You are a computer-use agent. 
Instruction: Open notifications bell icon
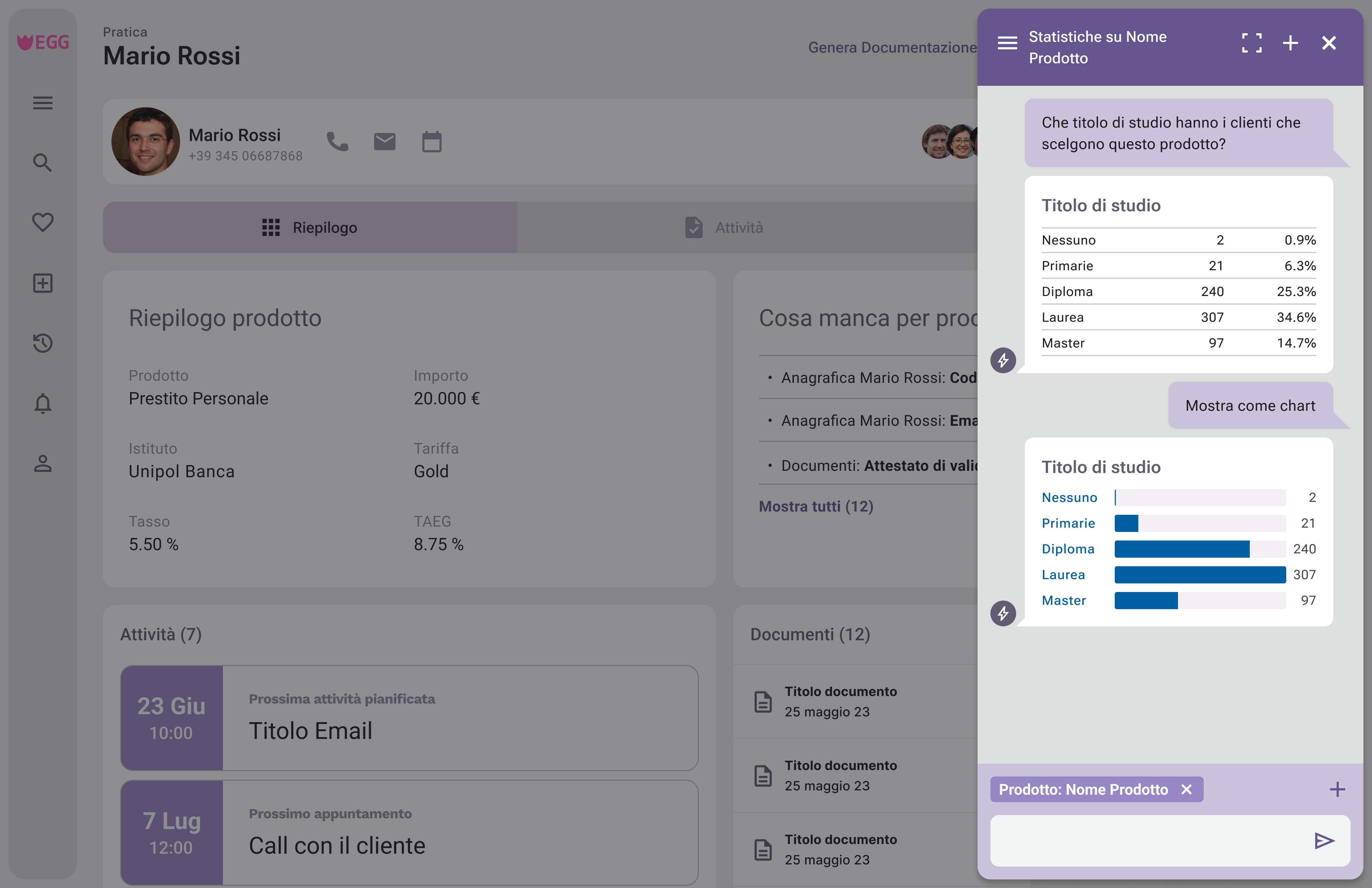(43, 404)
